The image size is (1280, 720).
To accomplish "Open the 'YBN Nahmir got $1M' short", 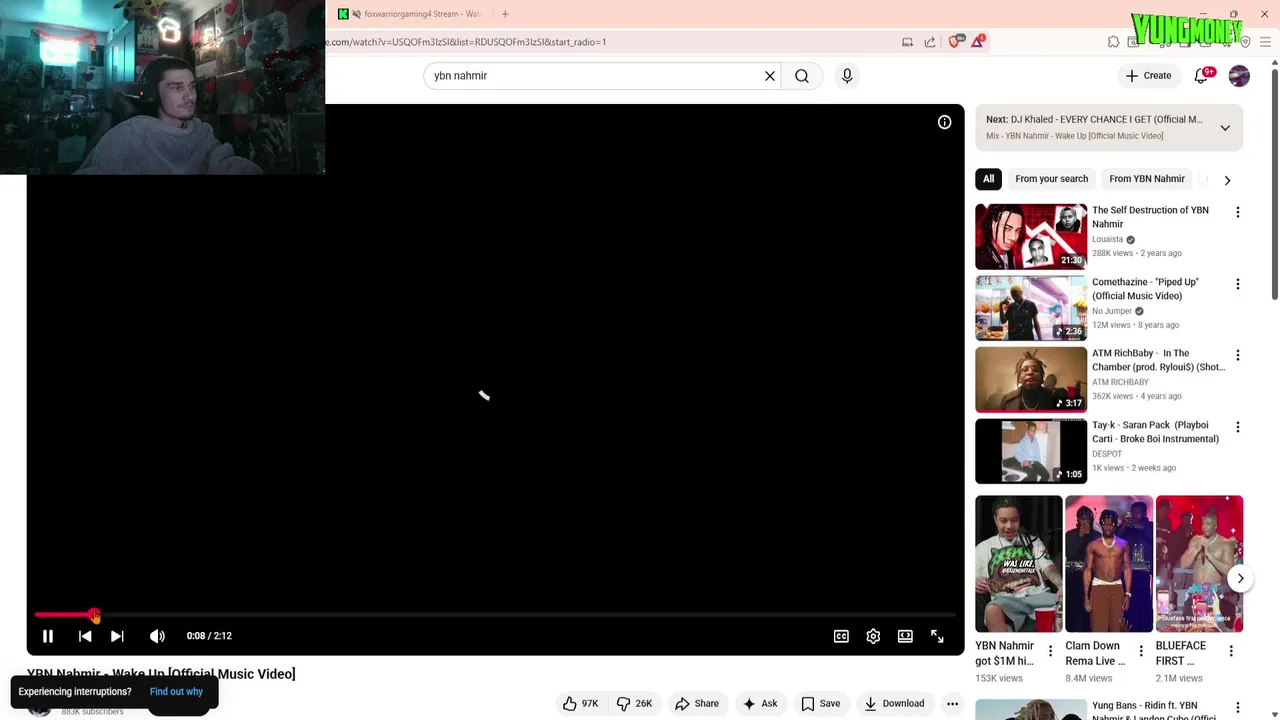I will 1019,564.
